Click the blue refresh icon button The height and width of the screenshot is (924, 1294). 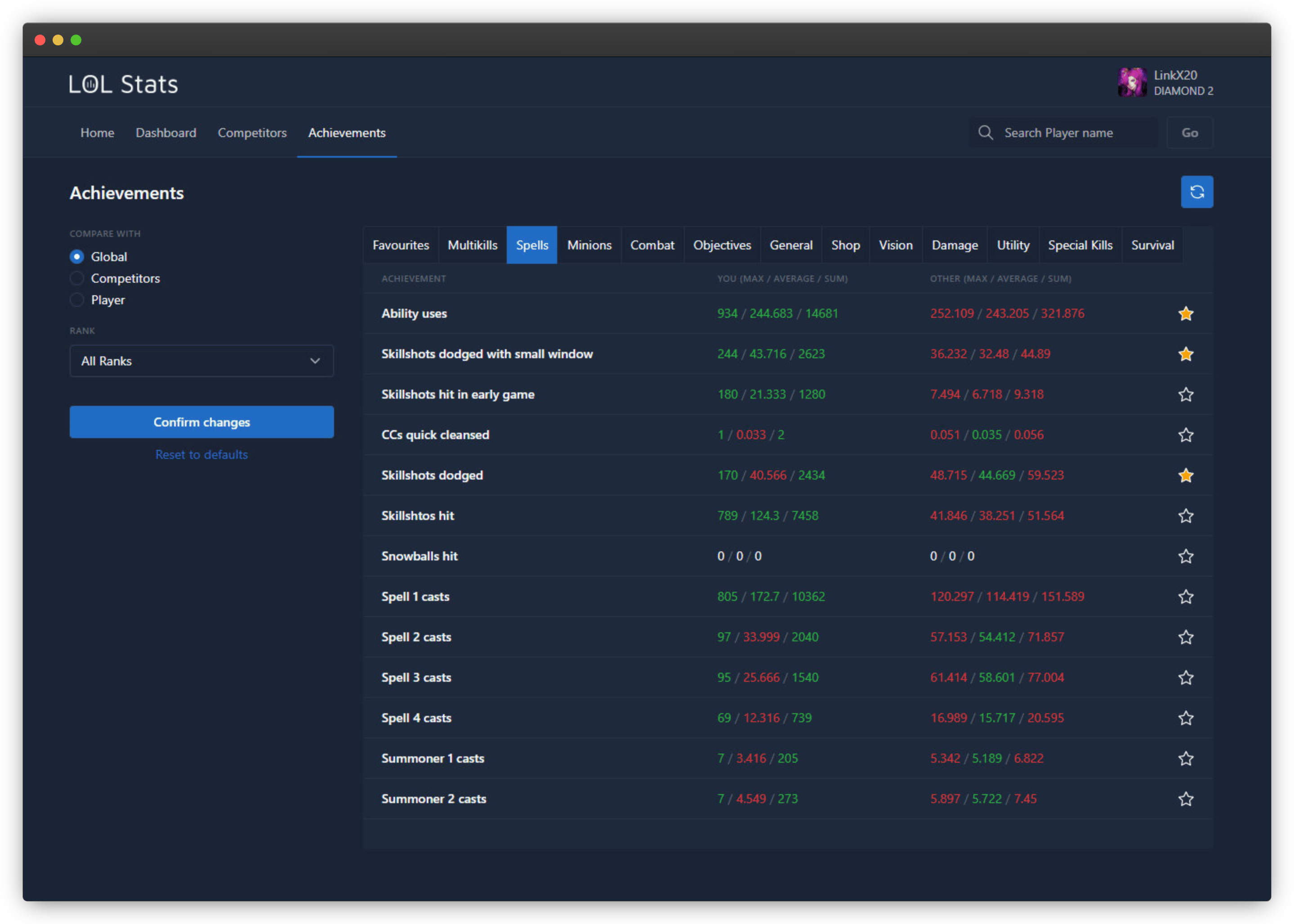[x=1196, y=192]
